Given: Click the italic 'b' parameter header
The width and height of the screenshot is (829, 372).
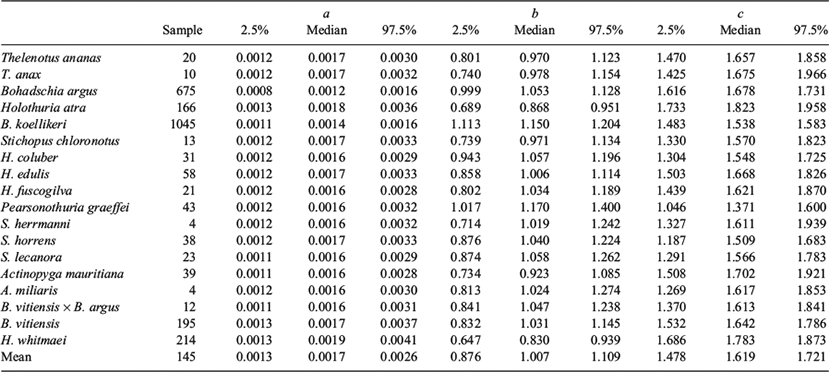Looking at the screenshot, I should (535, 13).
